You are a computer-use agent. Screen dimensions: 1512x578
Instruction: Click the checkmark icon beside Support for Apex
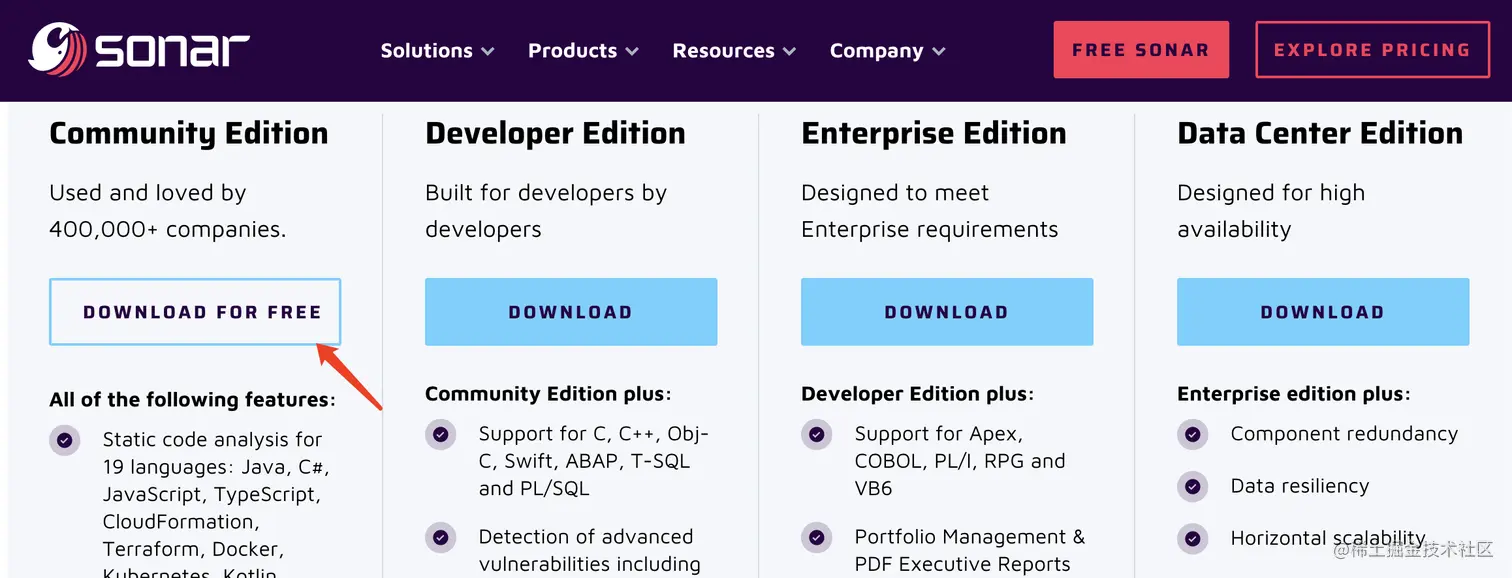817,434
